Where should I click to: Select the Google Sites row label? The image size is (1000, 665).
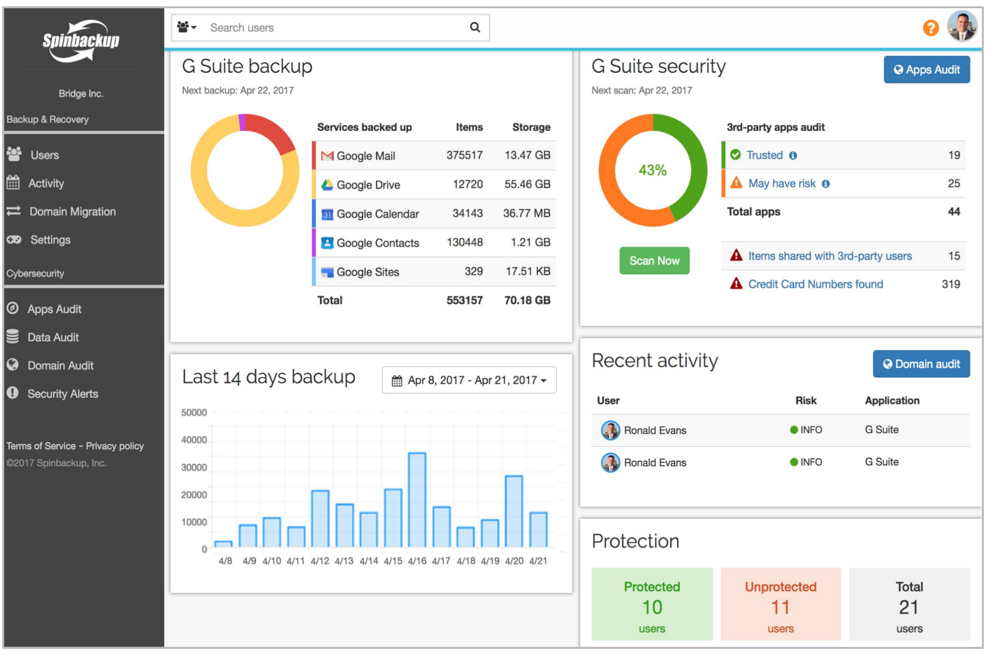[x=368, y=272]
